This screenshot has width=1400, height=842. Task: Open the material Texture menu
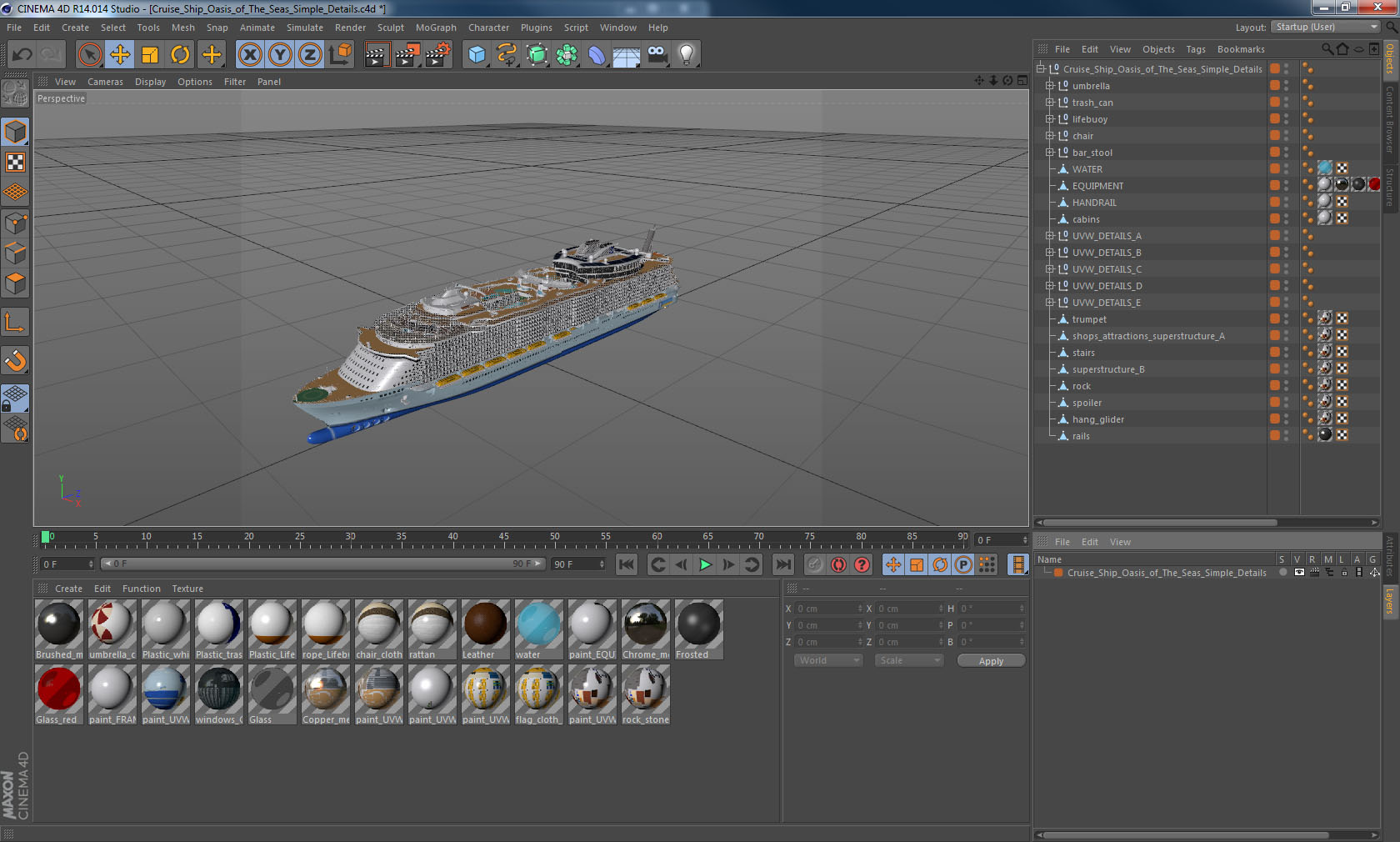pos(187,589)
